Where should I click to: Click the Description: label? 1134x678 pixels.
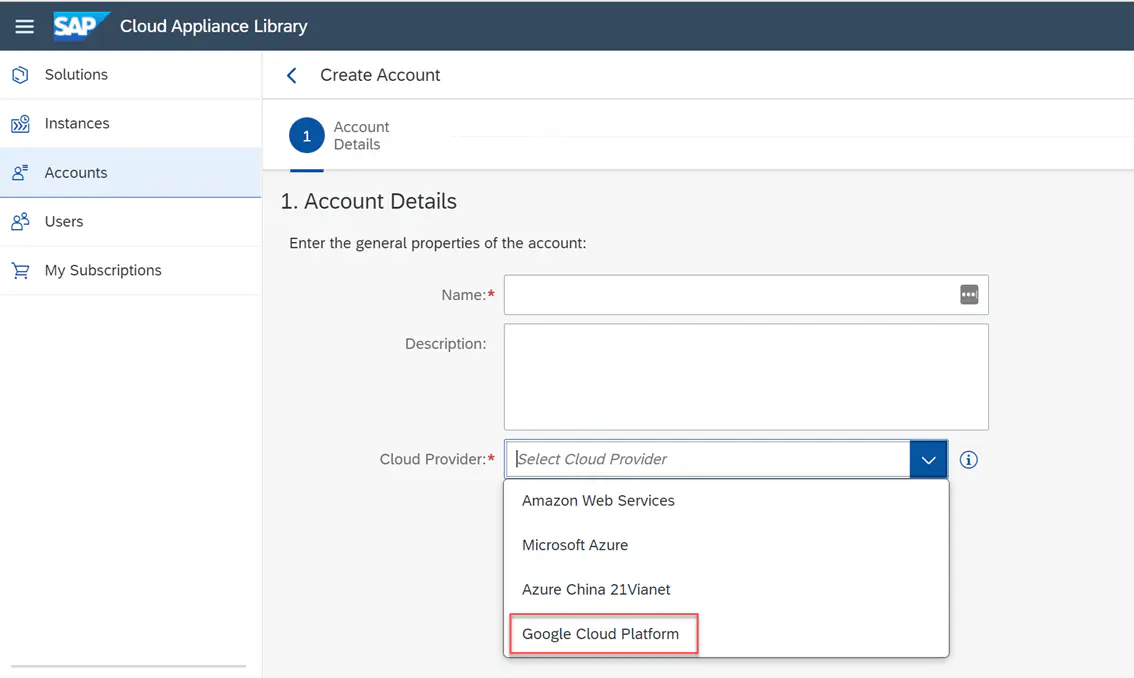[446, 344]
